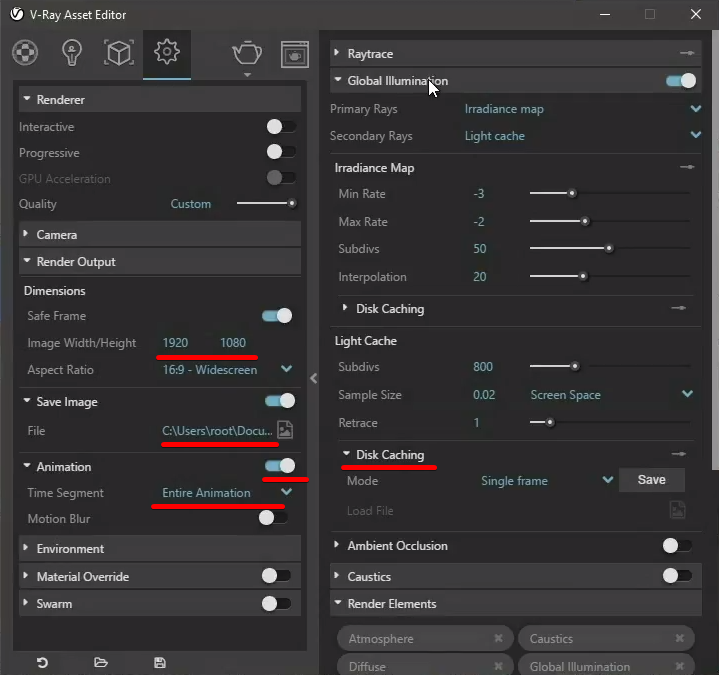Click the save file path browse icon
This screenshot has height=675, width=719.
click(285, 431)
